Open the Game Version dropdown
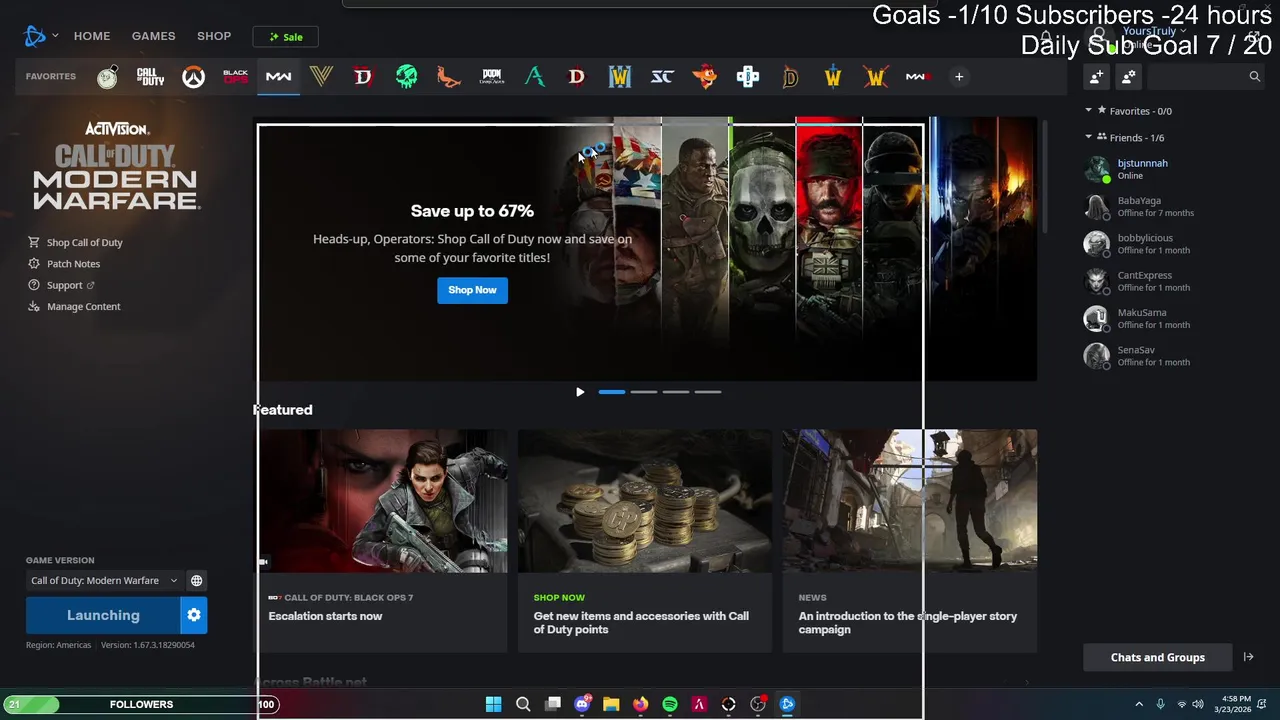The image size is (1280, 720). (104, 581)
